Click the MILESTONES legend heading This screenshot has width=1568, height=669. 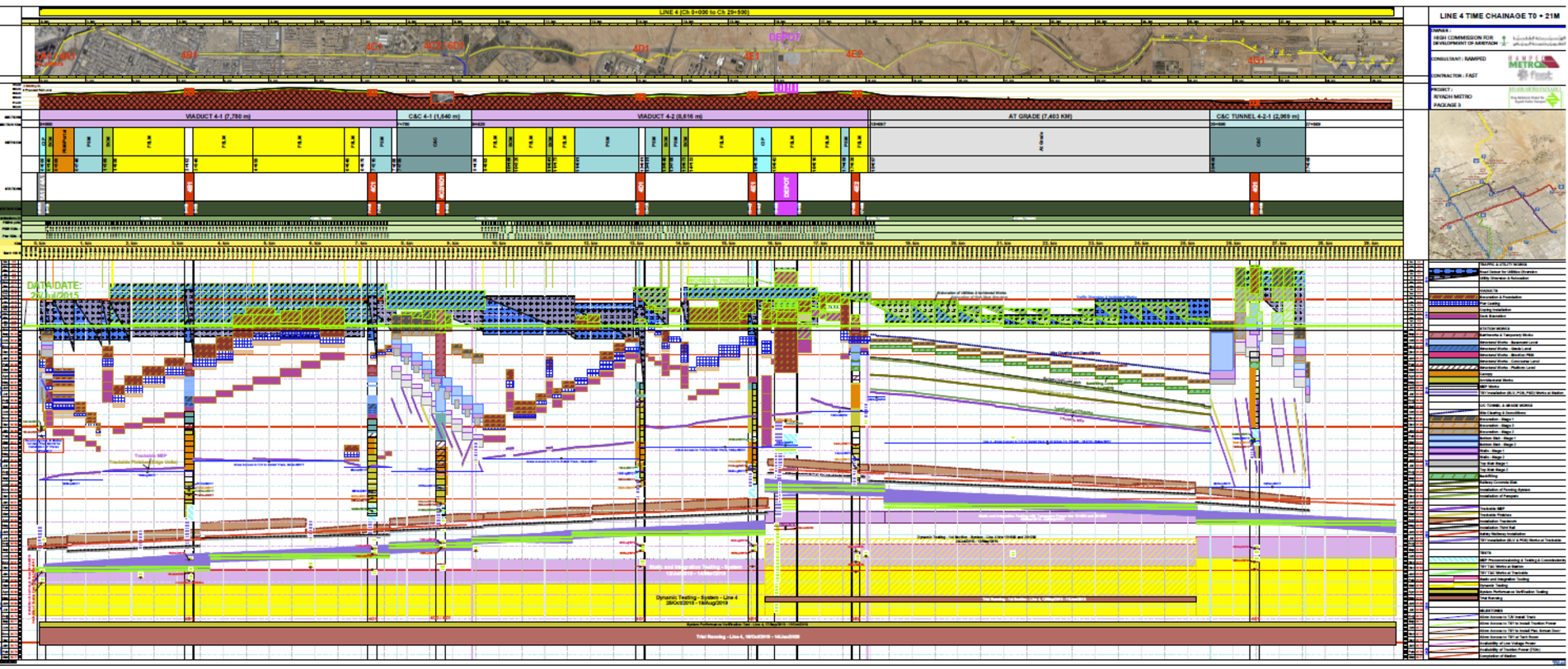click(1493, 611)
